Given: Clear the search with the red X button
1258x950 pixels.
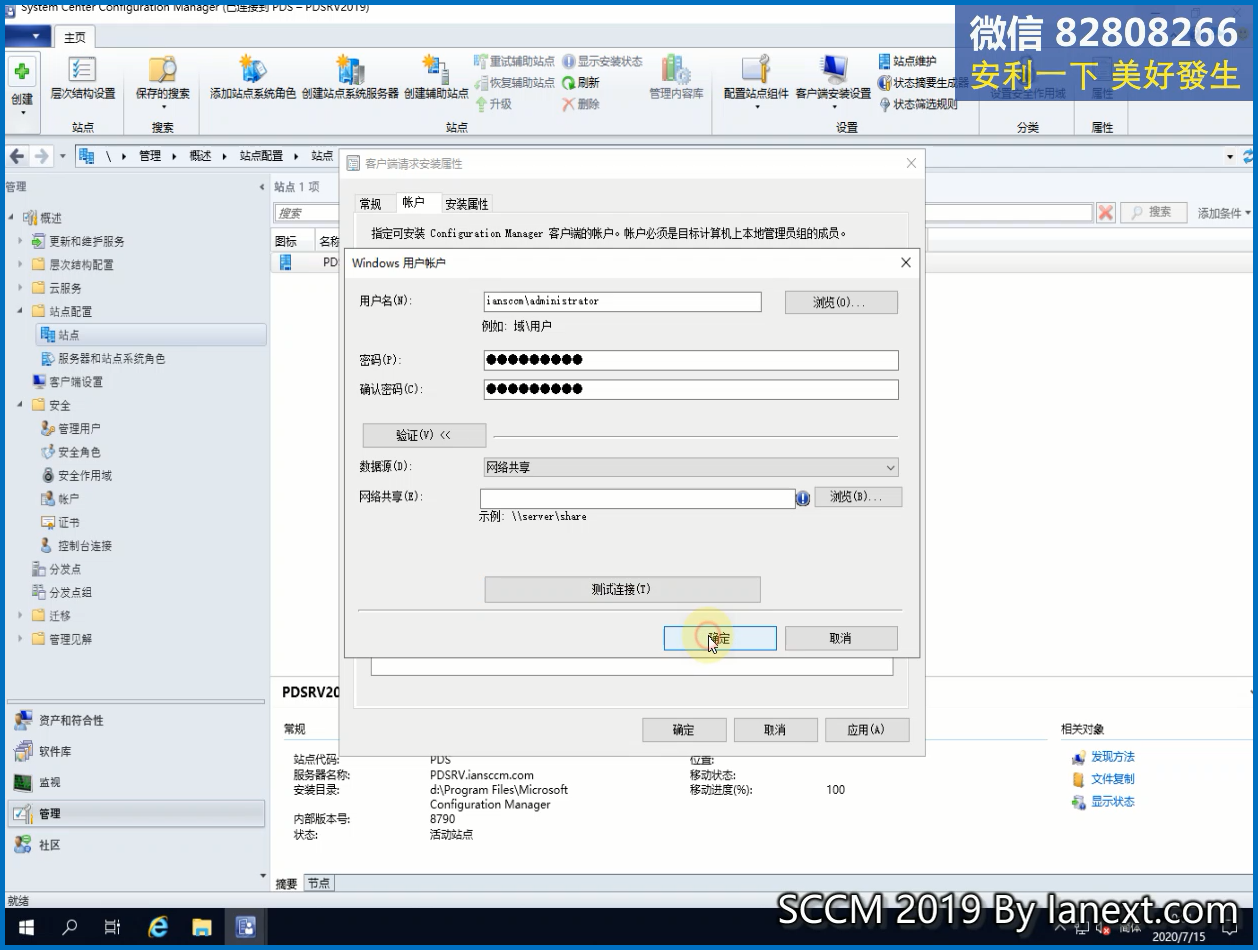Looking at the screenshot, I should tap(1105, 212).
